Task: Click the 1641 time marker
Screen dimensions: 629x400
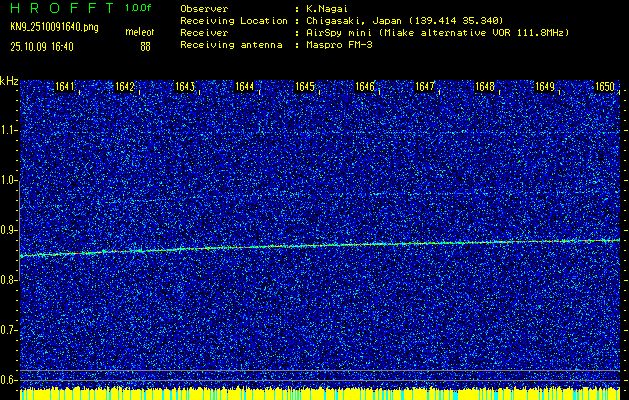Action: 65,87
